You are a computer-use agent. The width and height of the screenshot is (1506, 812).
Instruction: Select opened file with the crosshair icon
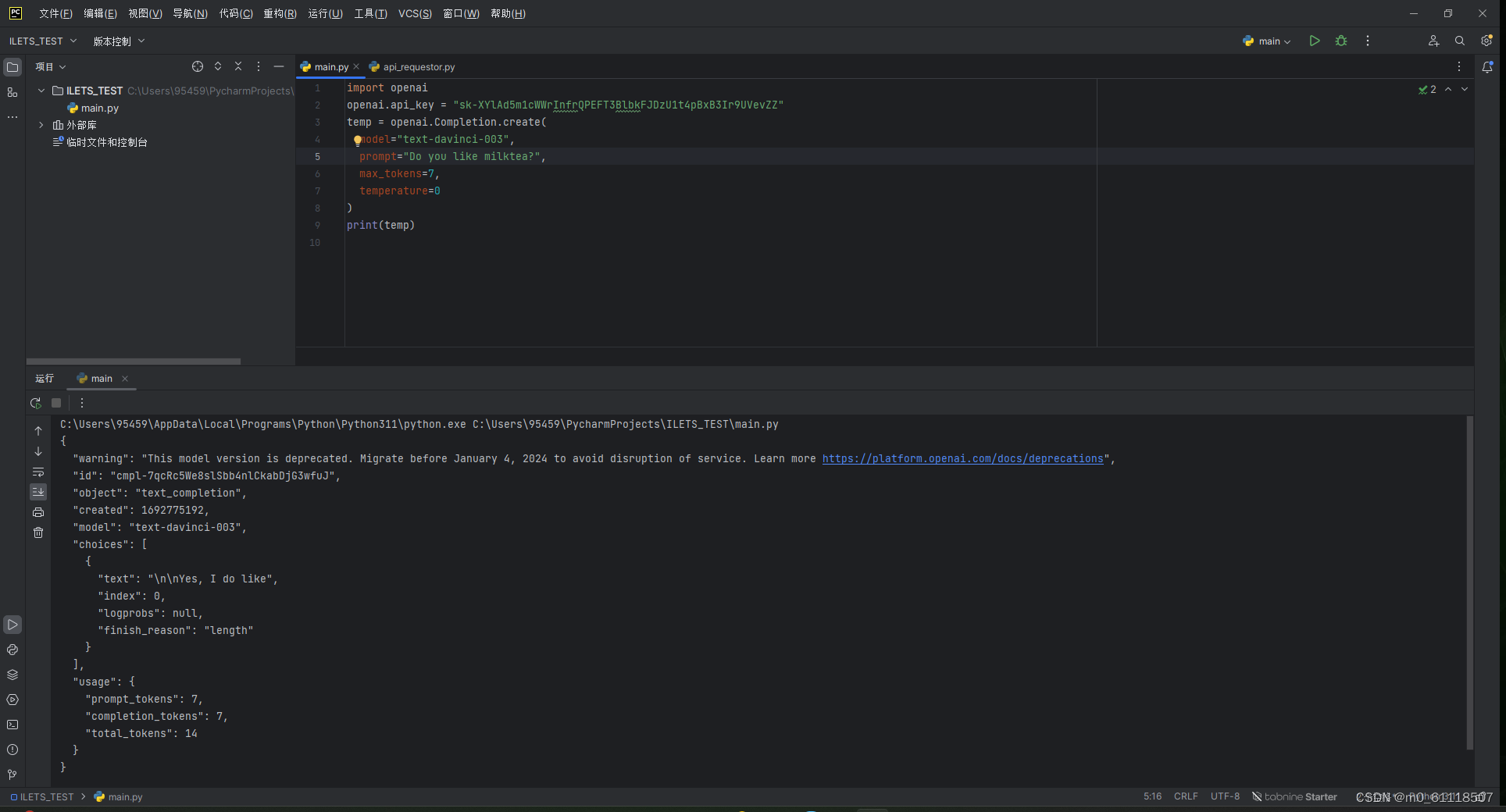(x=198, y=66)
